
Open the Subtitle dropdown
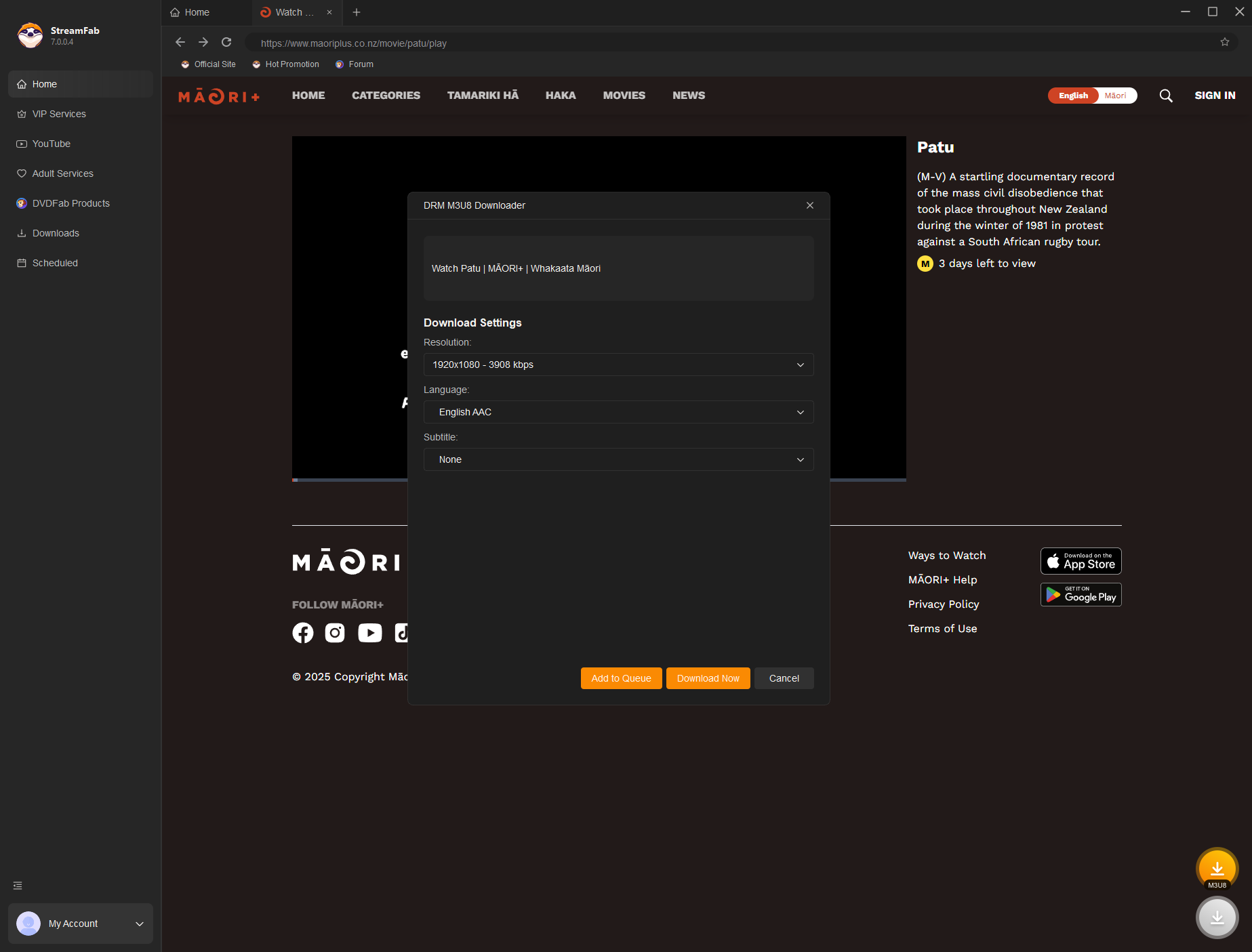(x=618, y=459)
